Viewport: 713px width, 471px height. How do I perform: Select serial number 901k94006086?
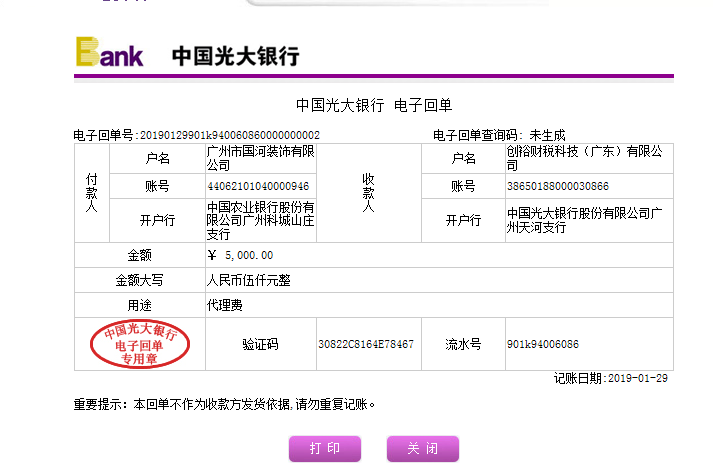pyautogui.click(x=543, y=344)
